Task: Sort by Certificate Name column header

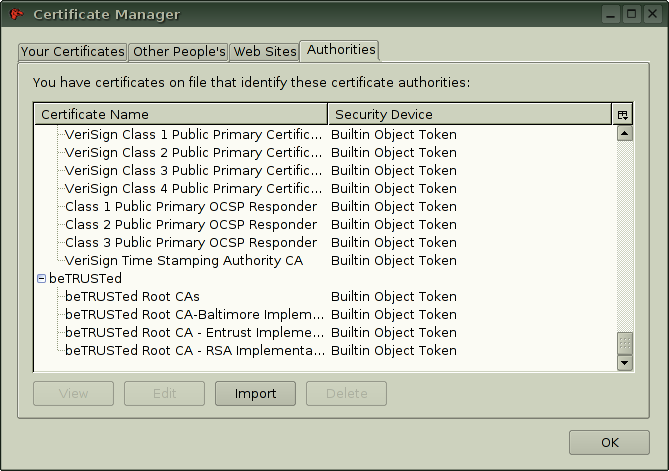Action: click(x=181, y=114)
